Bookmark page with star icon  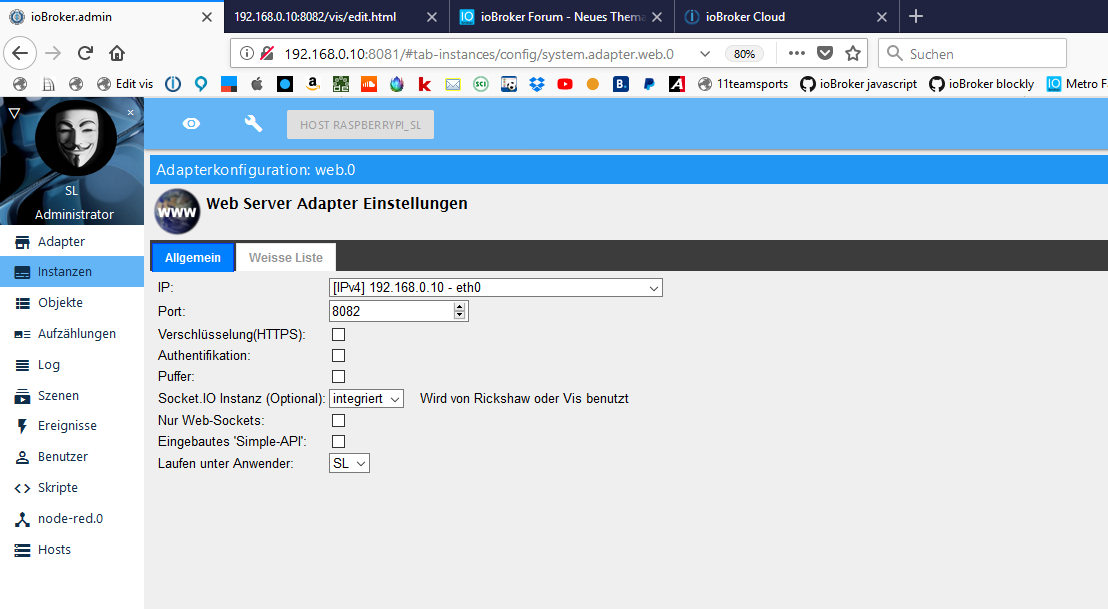[x=852, y=54]
